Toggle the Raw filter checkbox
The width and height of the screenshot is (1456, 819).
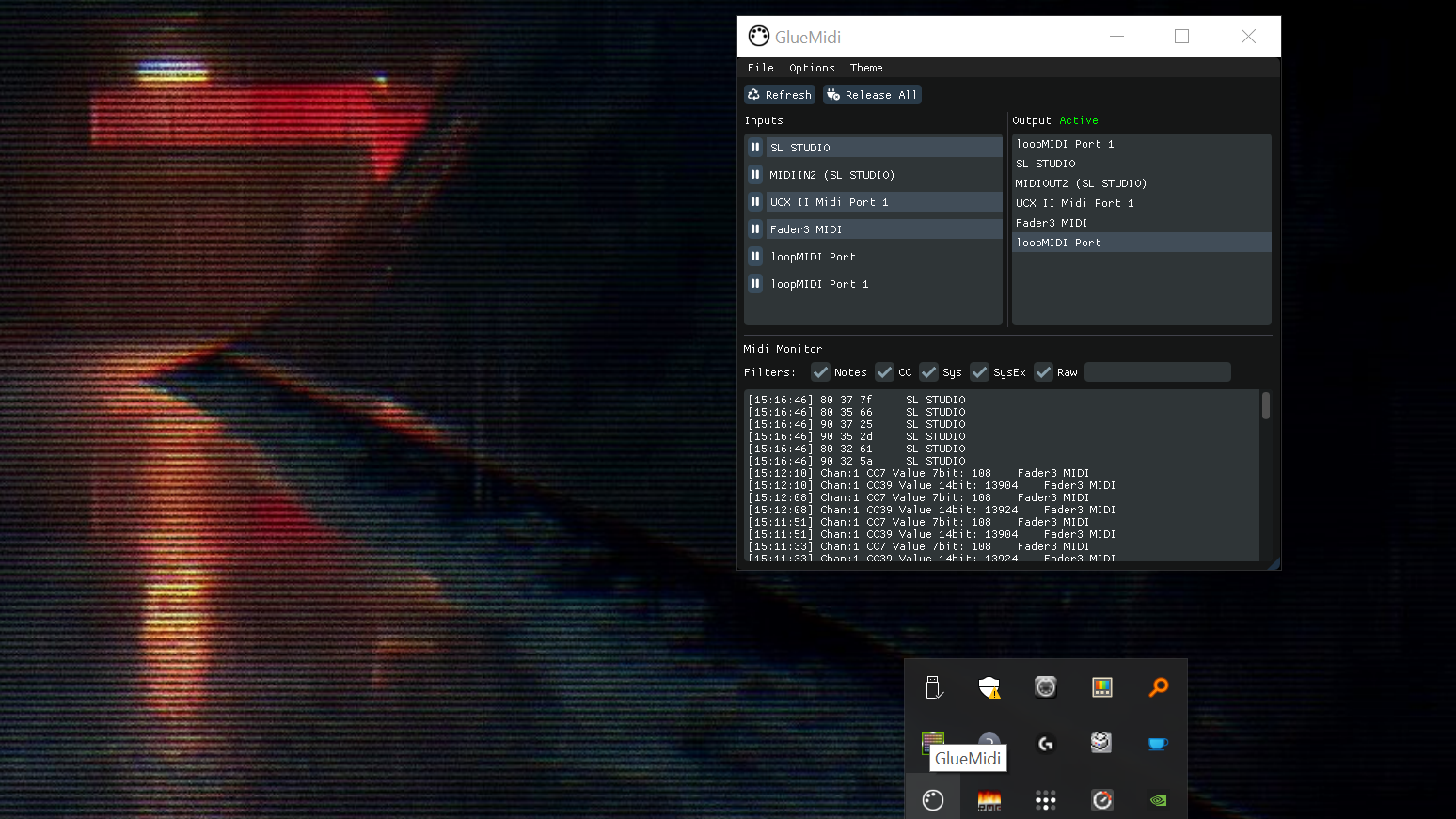(x=1043, y=372)
